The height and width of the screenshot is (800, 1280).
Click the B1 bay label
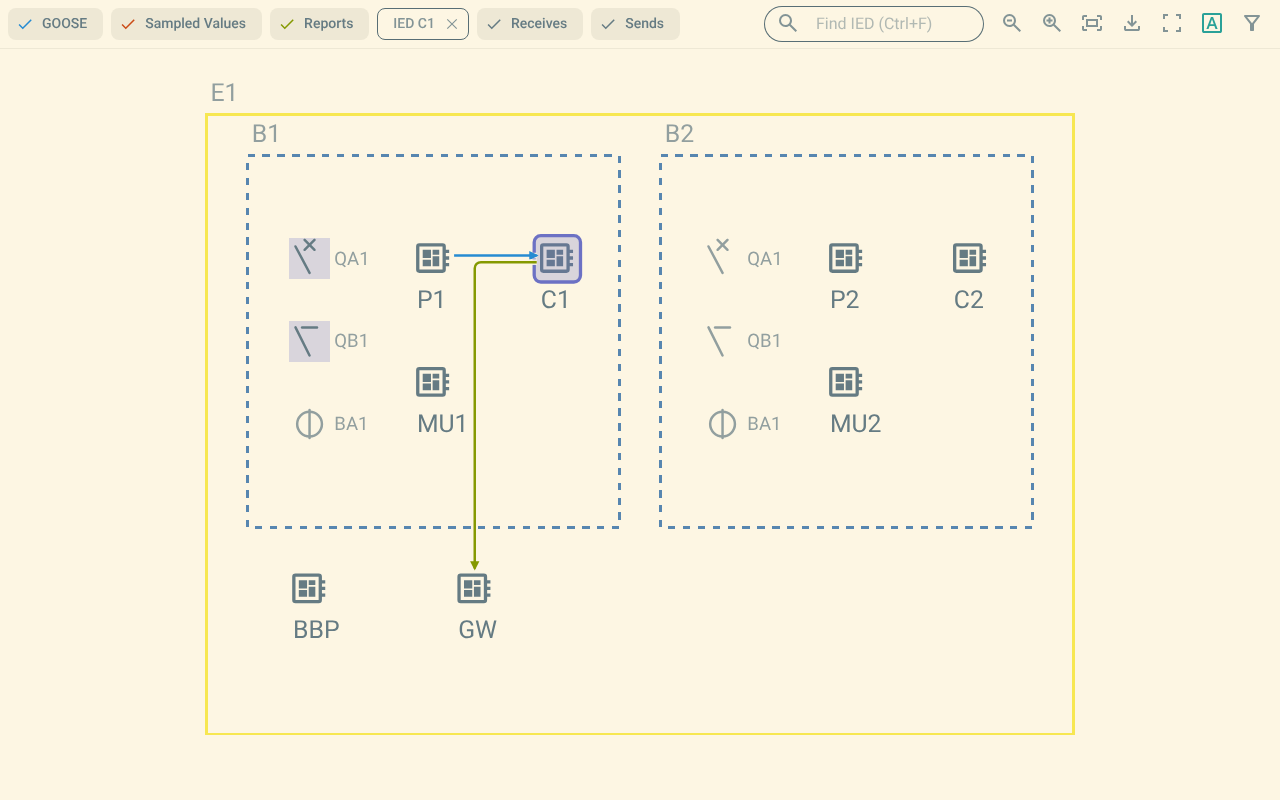coord(266,134)
